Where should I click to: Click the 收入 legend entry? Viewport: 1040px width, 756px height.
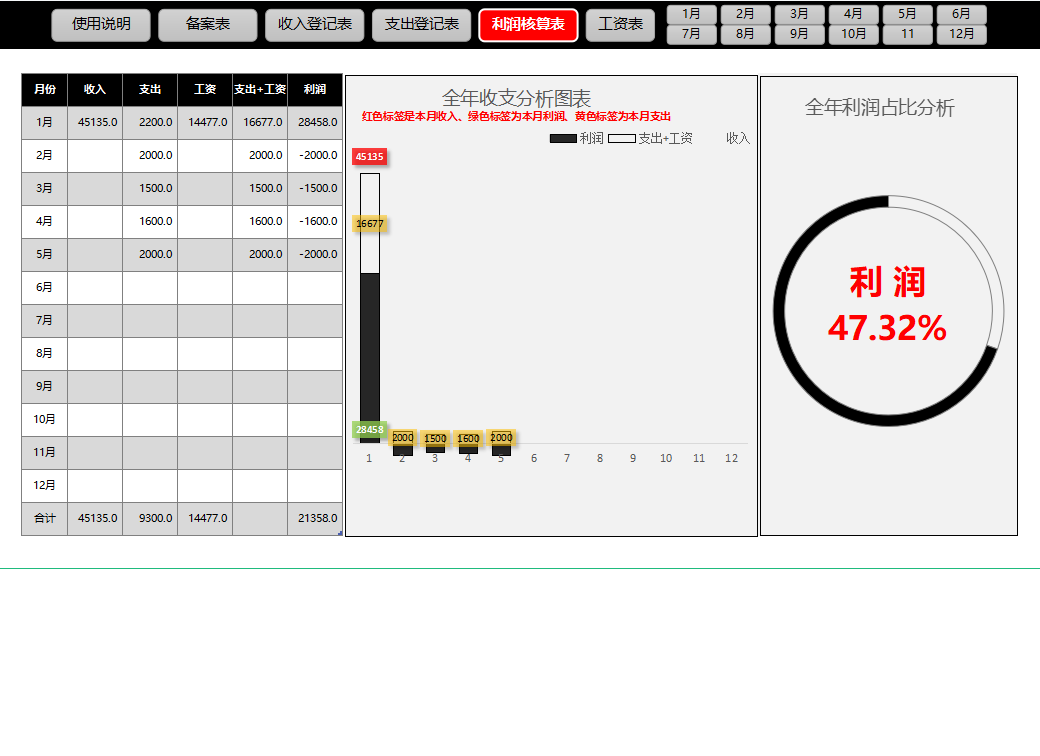738,138
